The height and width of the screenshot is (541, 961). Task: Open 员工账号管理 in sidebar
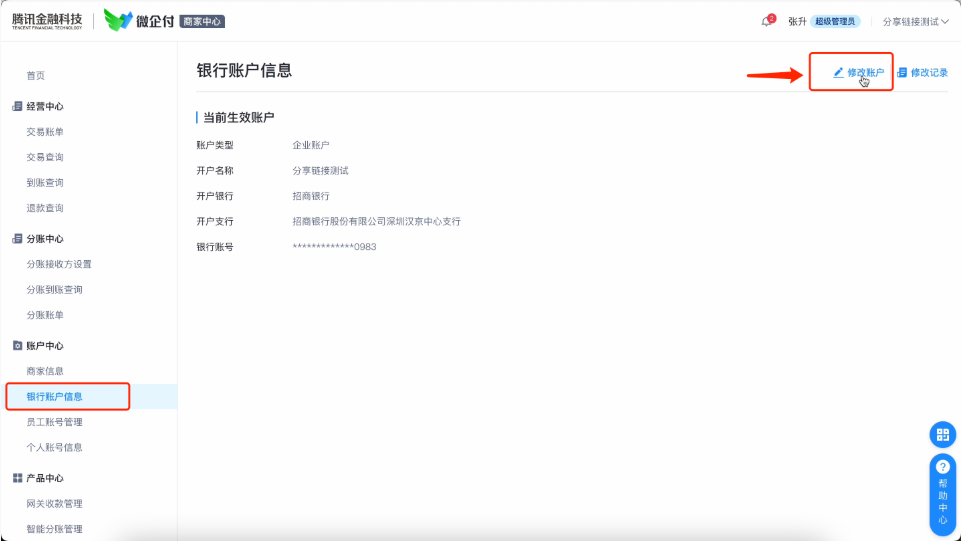[54, 422]
